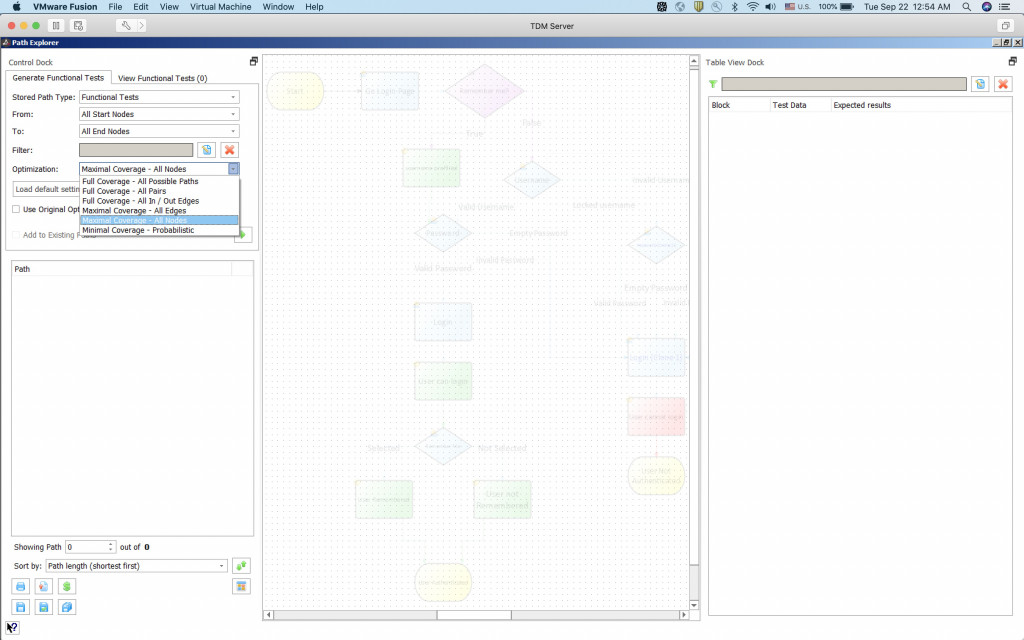Click the Showing Path stepper arrows
Viewport: 1024px width, 640px height.
pos(110,547)
